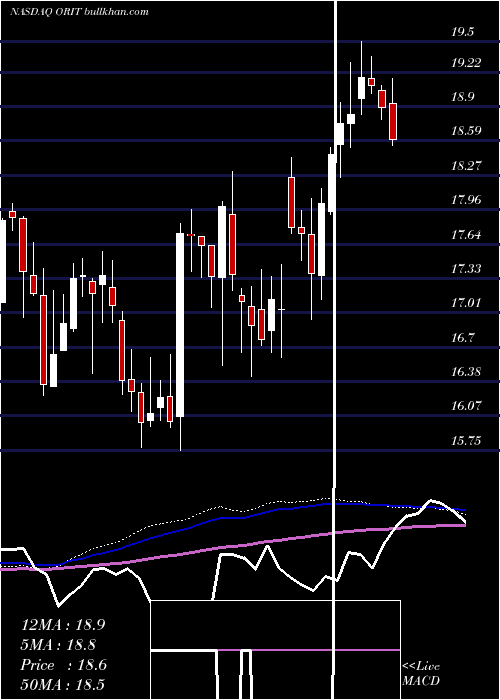Screen dimensions: 500x700
Task: Click the 18.9 price axis label
Action: pyautogui.click(x=462, y=97)
